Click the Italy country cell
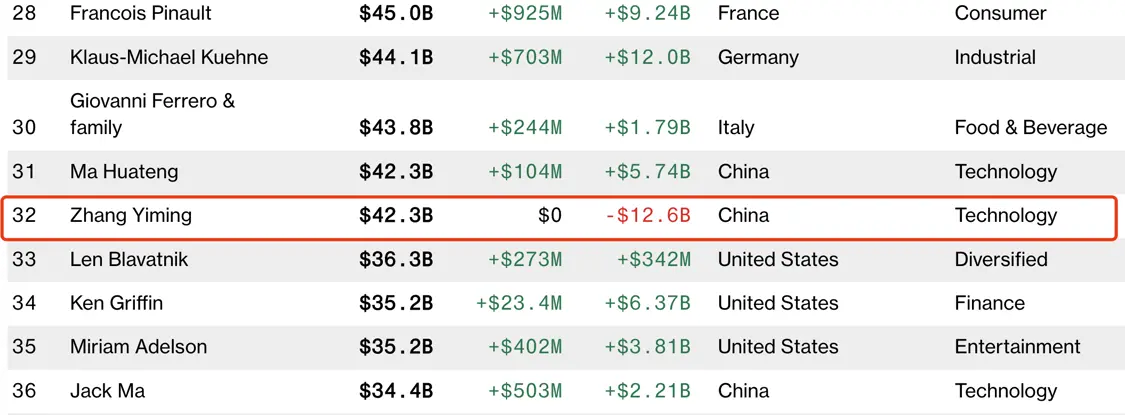This screenshot has width=1125, height=415. 736,128
